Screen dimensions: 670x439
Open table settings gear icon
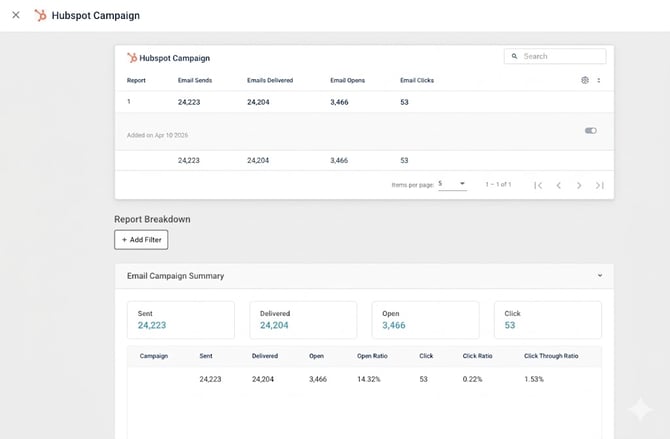tap(585, 80)
